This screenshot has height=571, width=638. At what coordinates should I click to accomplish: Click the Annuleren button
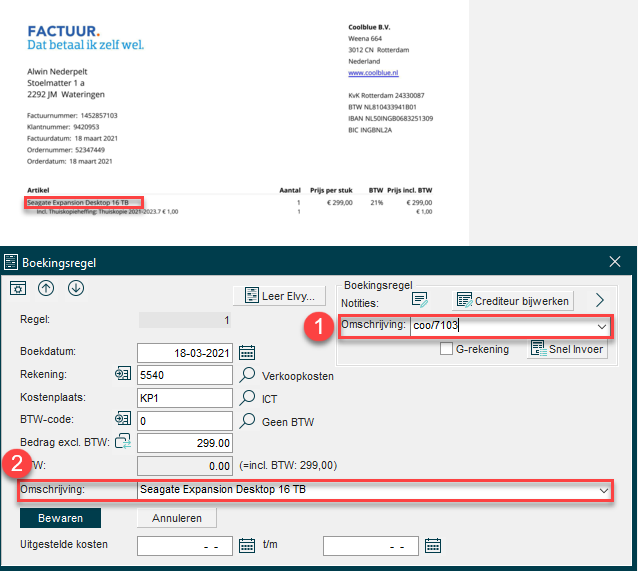coord(177,518)
